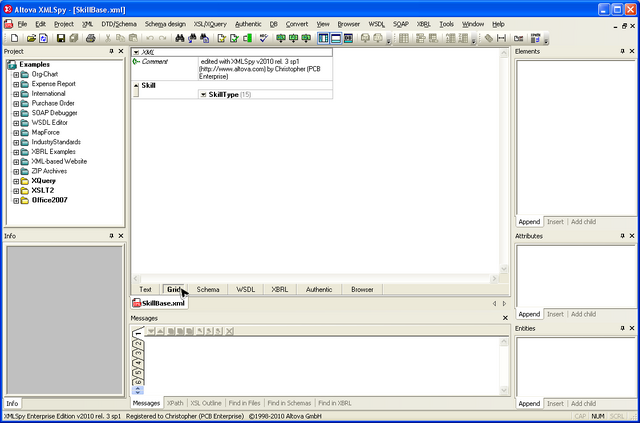Viewport: 640px width, 423px height.
Task: Click Add child tab in Attributes panel
Action: (583, 314)
